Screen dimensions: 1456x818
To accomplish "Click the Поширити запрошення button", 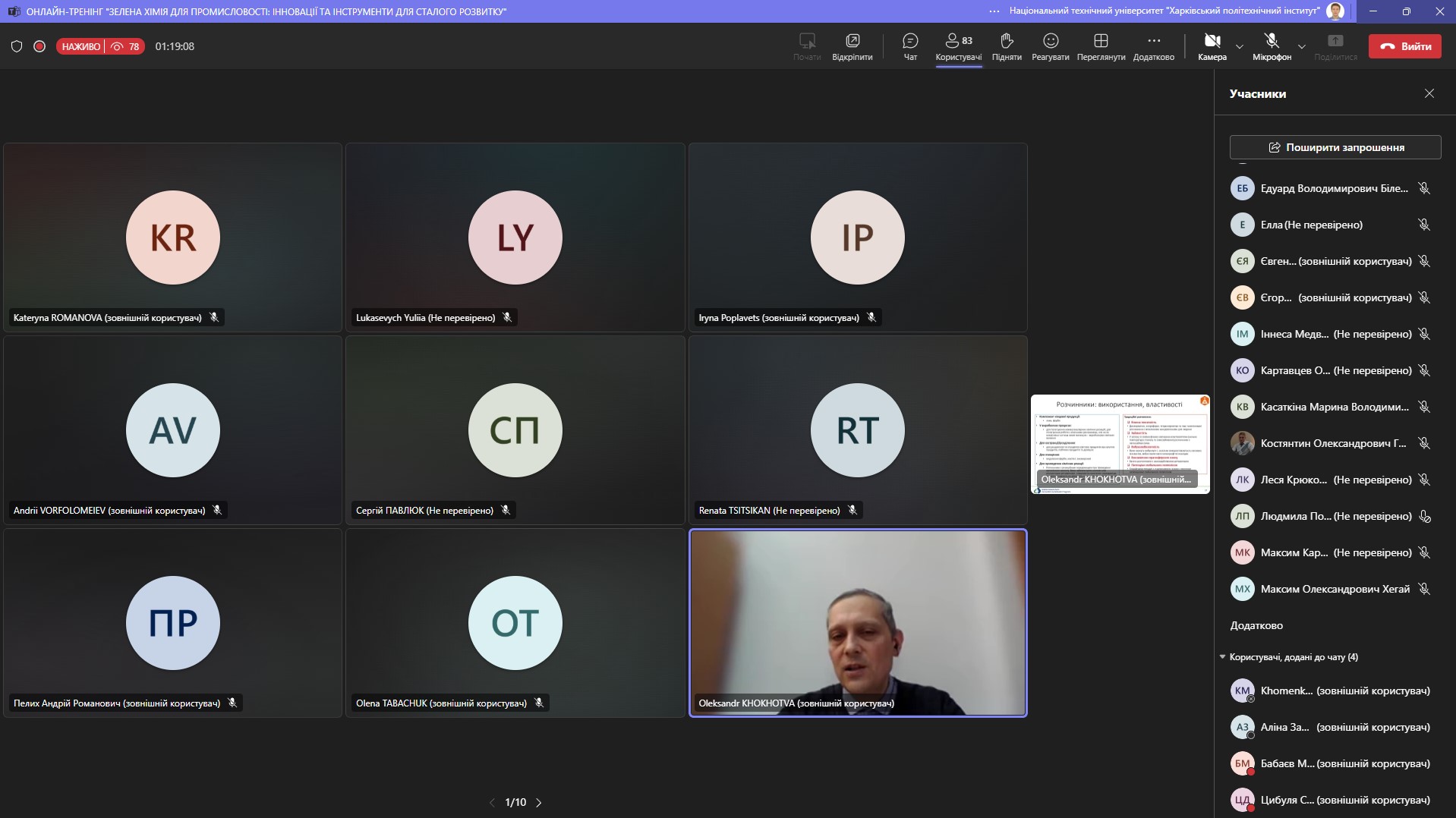I will (x=1335, y=147).
